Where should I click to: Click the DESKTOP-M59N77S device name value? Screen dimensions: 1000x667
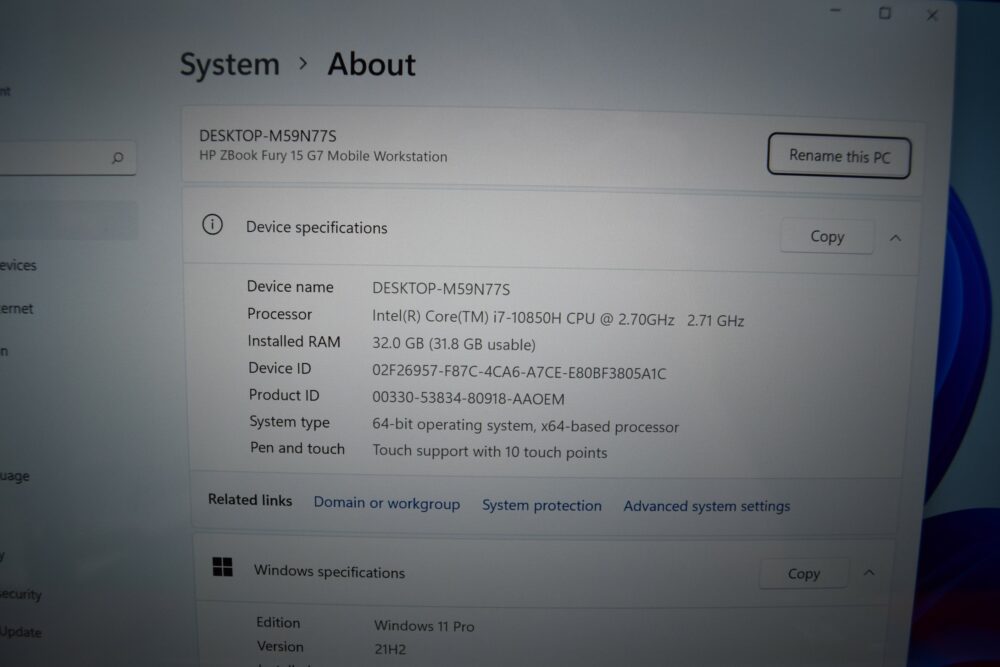coord(441,289)
